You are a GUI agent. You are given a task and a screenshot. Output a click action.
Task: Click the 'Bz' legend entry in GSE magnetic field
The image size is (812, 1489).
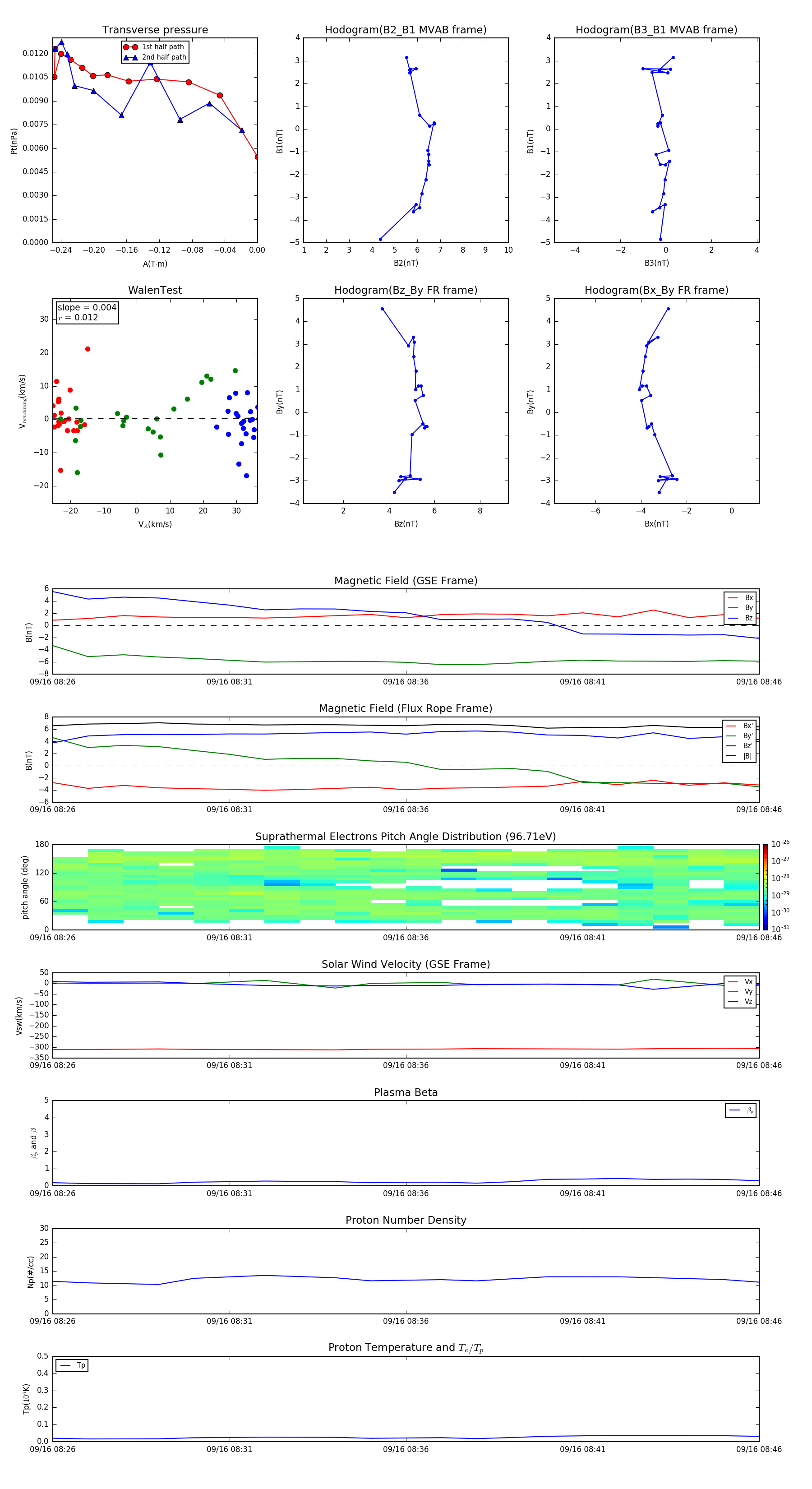point(740,618)
